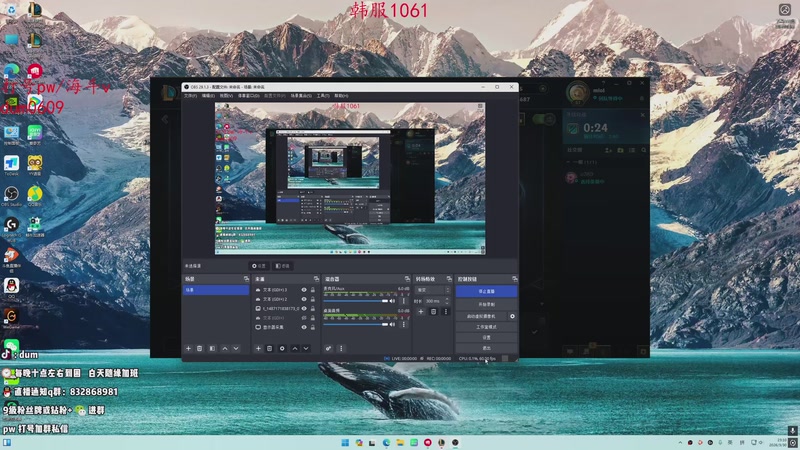
Task: Move selected source down with arrow
Action: tap(305, 348)
